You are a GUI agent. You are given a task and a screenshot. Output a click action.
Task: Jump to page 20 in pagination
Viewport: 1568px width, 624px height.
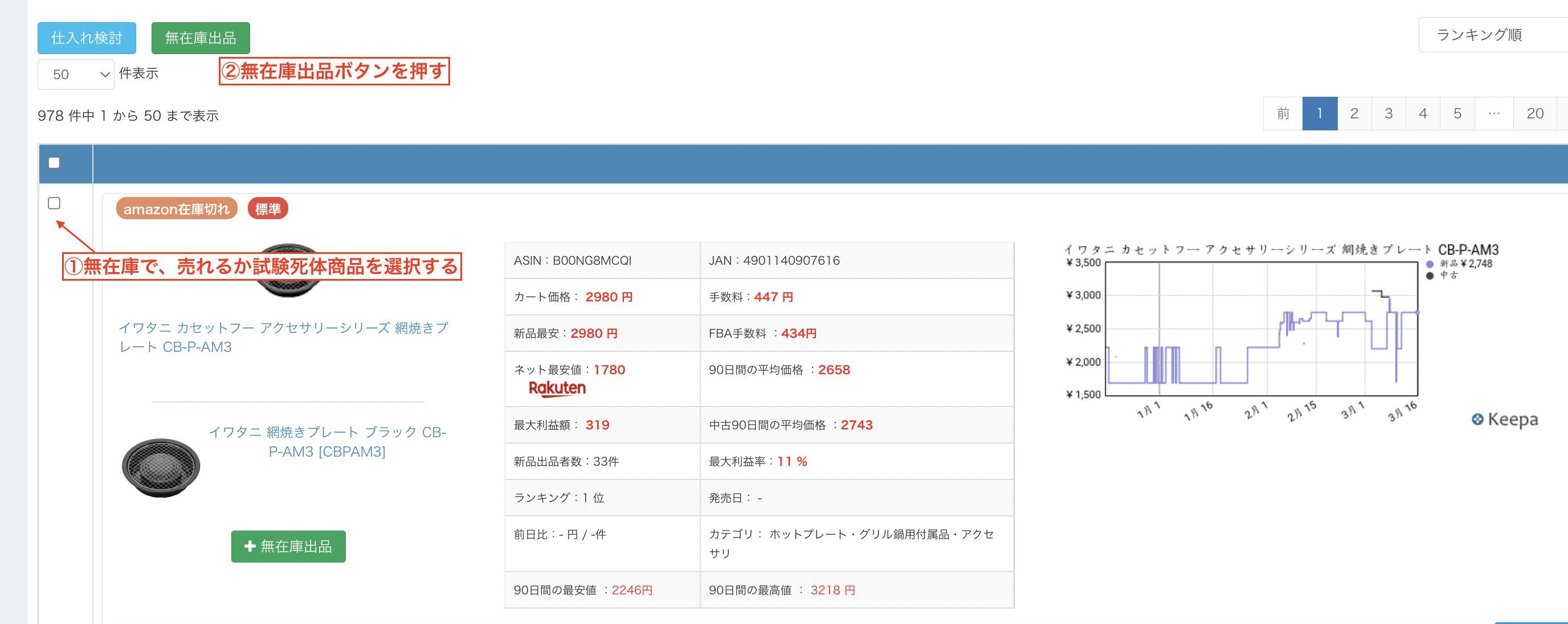(x=1534, y=113)
